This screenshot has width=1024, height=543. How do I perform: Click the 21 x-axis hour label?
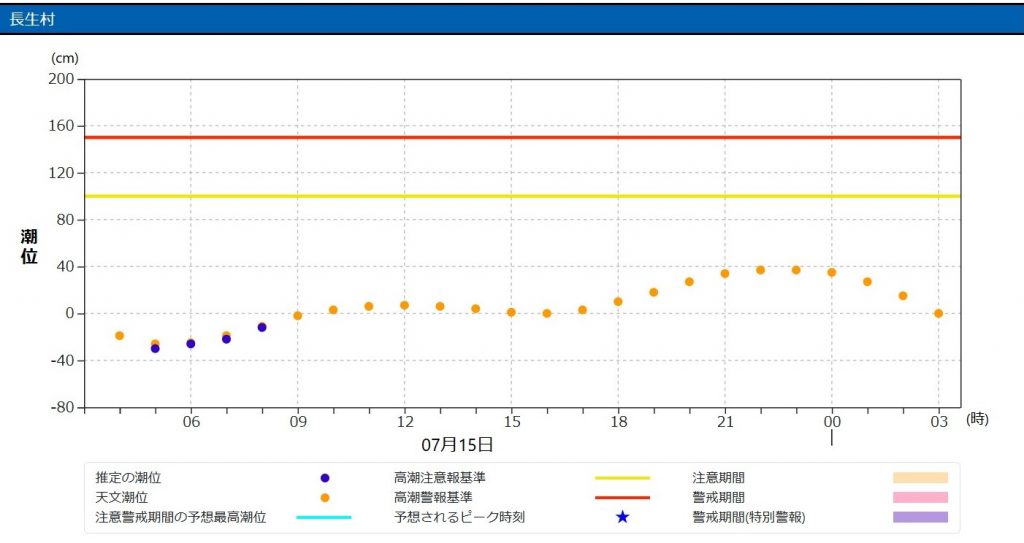click(x=726, y=422)
